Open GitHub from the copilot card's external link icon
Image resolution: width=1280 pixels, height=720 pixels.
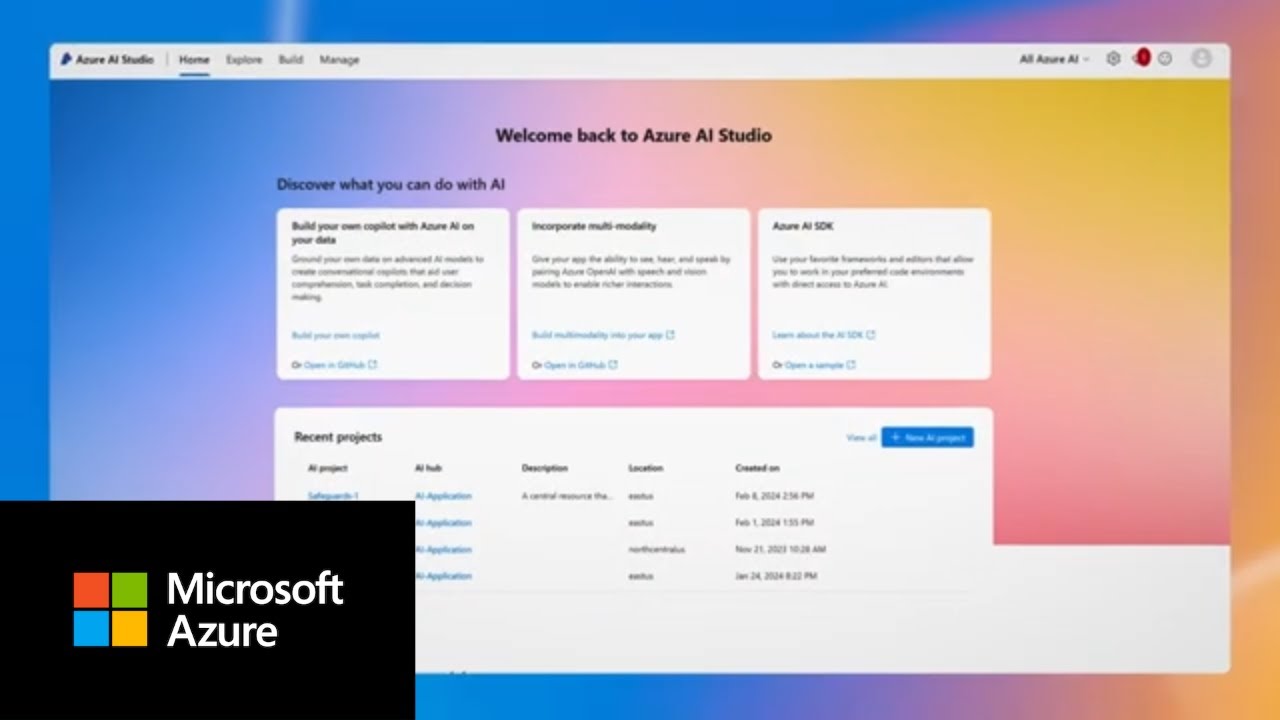[371, 365]
